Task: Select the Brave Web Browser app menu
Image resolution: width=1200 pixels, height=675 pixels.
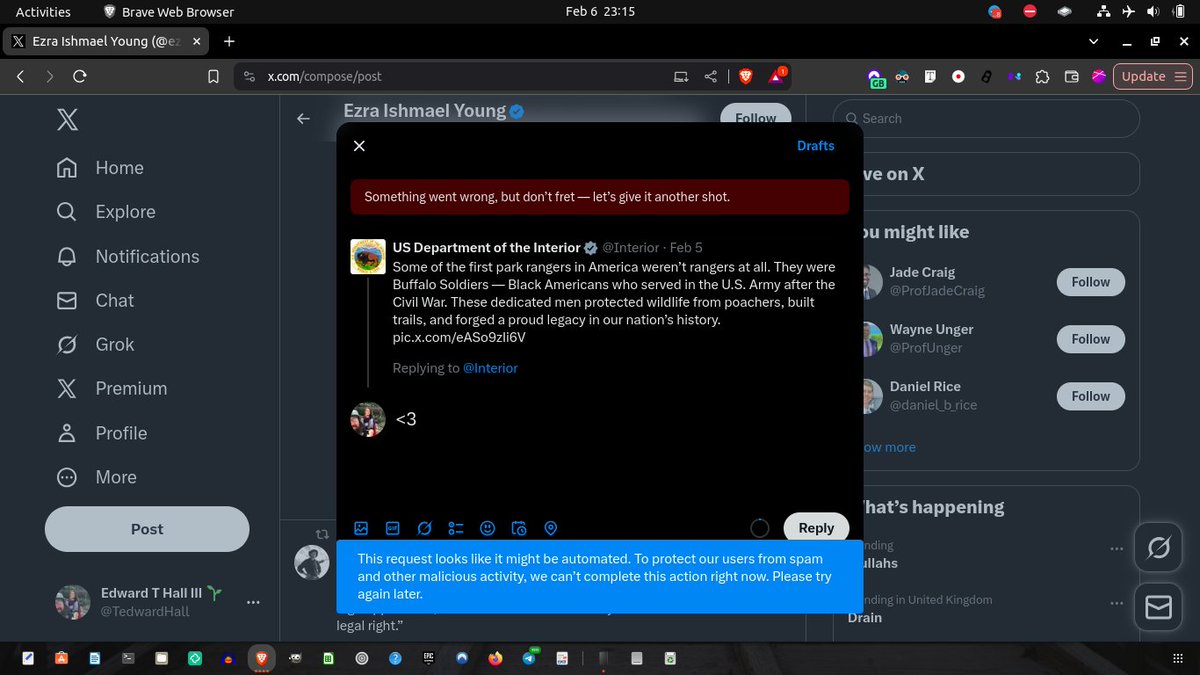Action: (x=168, y=12)
